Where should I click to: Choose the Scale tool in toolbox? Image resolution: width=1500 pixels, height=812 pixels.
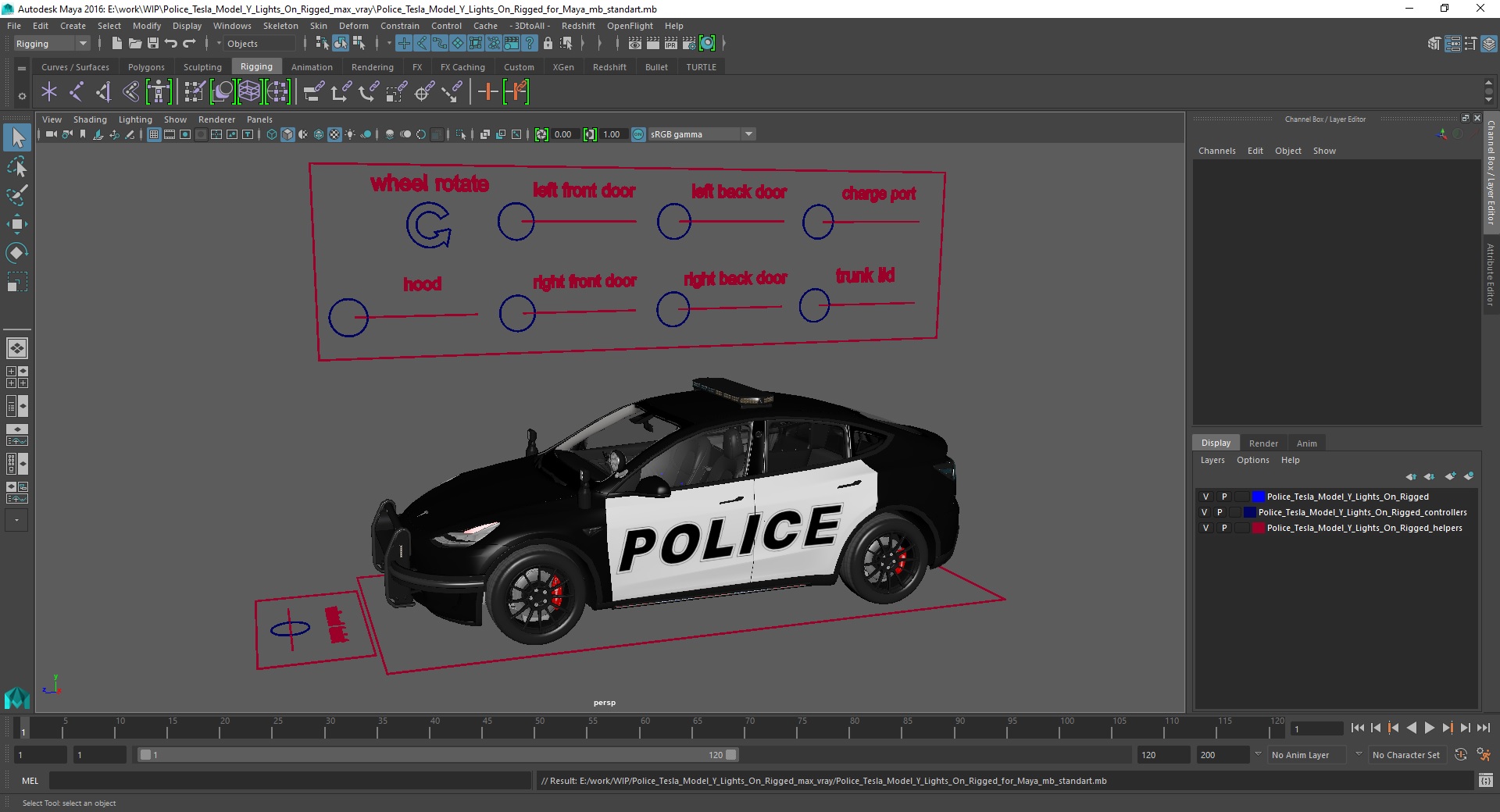click(17, 282)
